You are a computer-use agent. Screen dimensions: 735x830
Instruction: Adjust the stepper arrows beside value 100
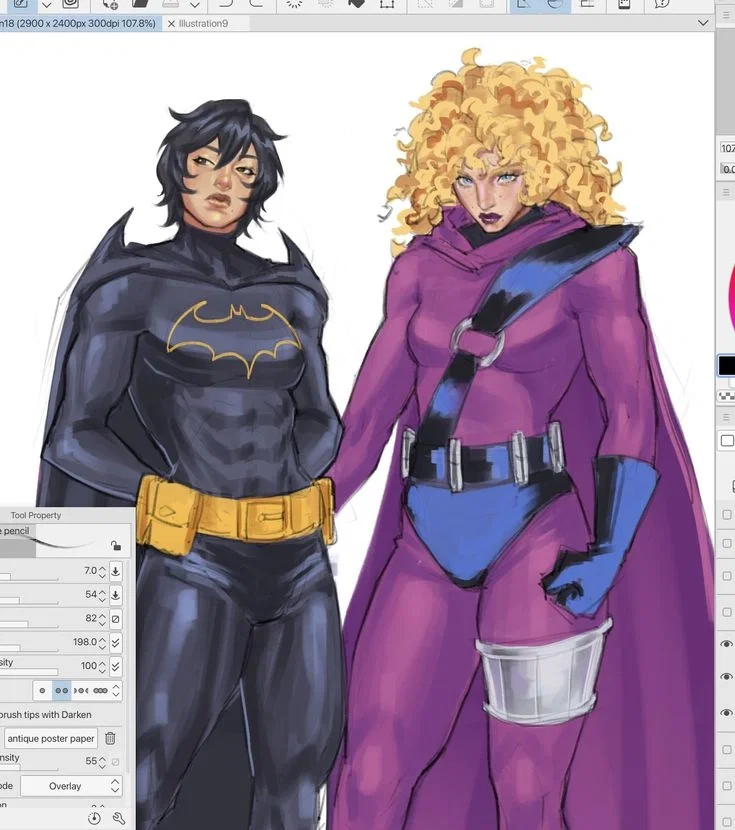click(102, 666)
